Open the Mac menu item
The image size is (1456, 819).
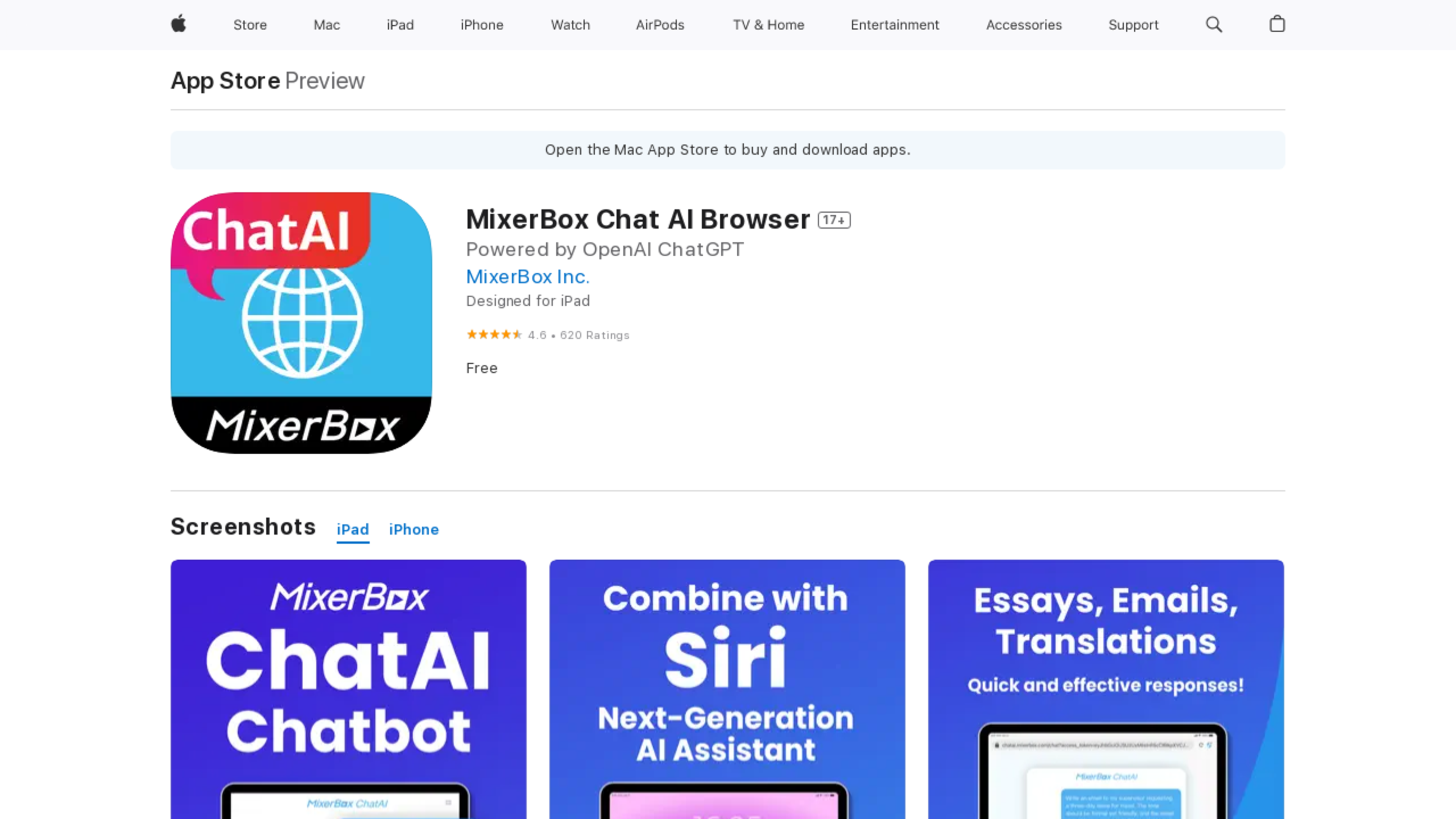[x=327, y=25]
